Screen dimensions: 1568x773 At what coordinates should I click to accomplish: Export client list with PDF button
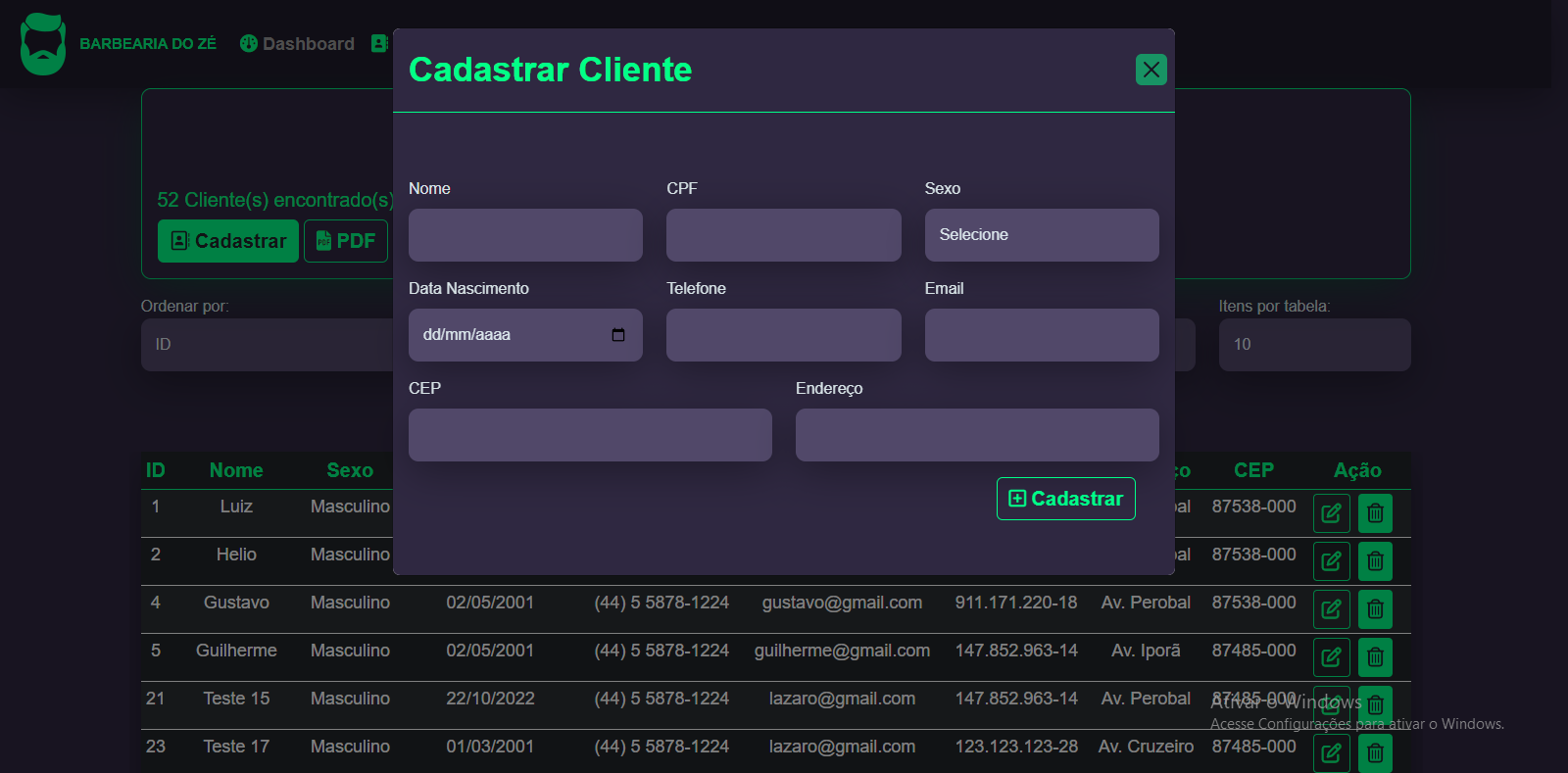[x=346, y=241]
